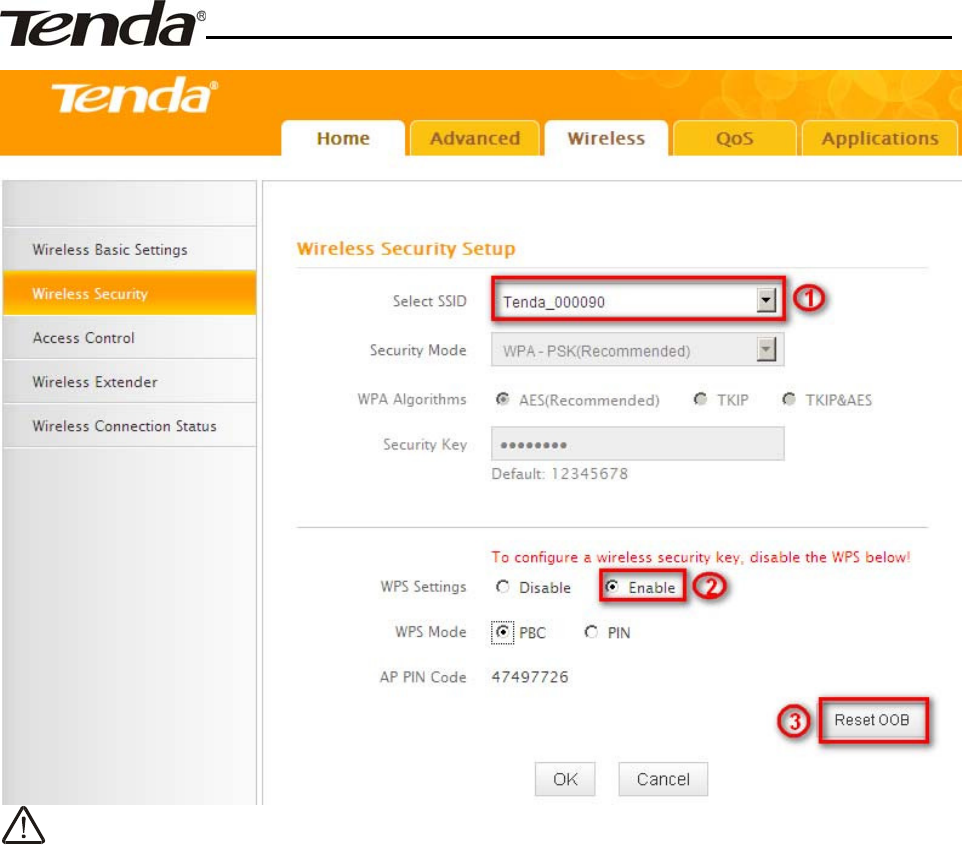Screen dimensions: 962x845
Task: Click the Cancel button
Action: click(x=663, y=779)
